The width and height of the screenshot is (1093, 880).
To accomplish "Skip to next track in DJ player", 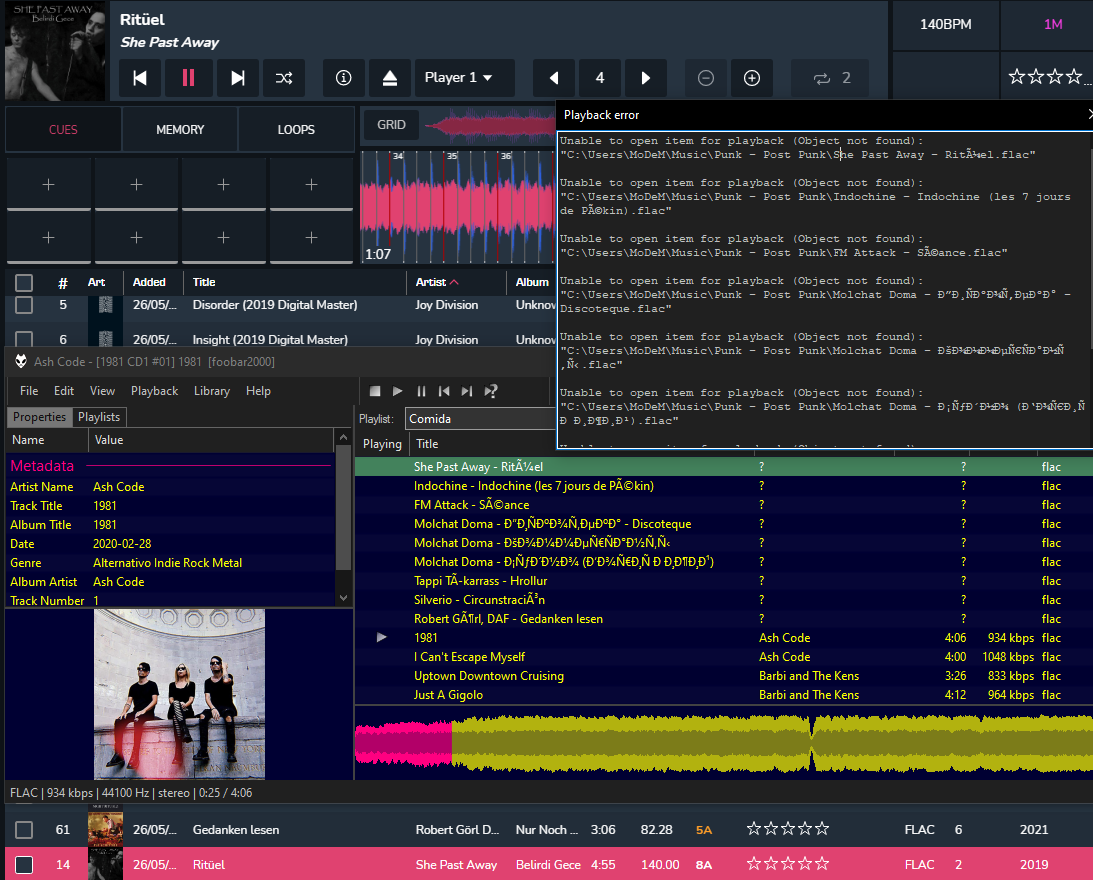I will coord(238,78).
